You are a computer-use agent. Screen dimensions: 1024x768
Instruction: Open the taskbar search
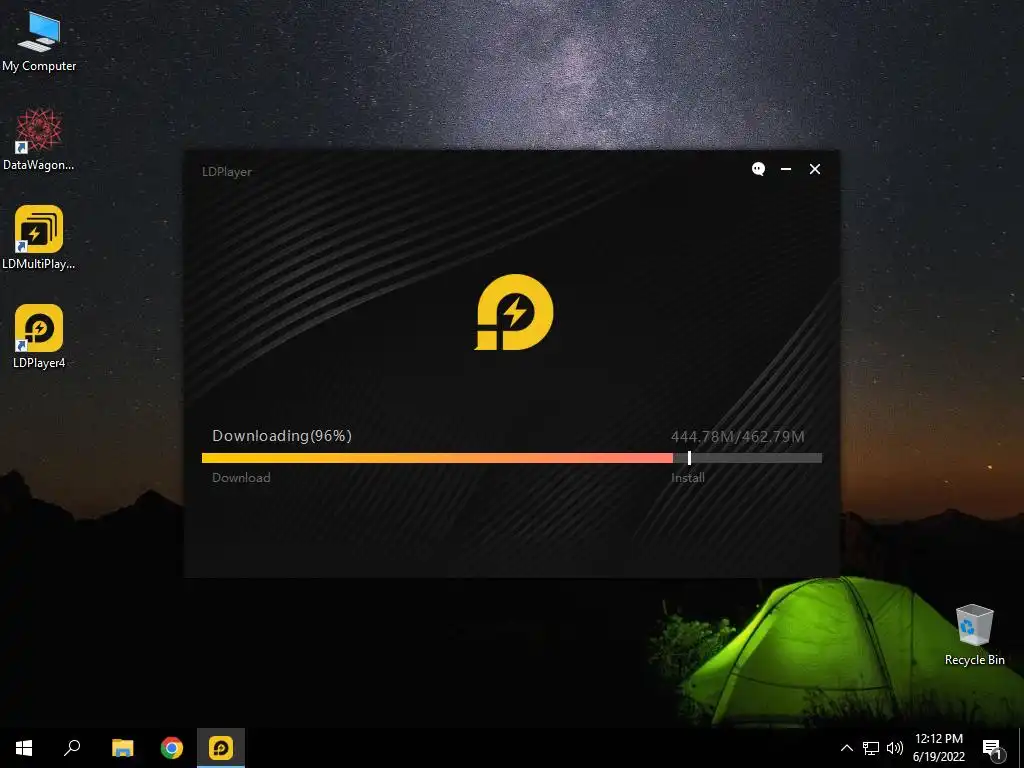point(72,748)
